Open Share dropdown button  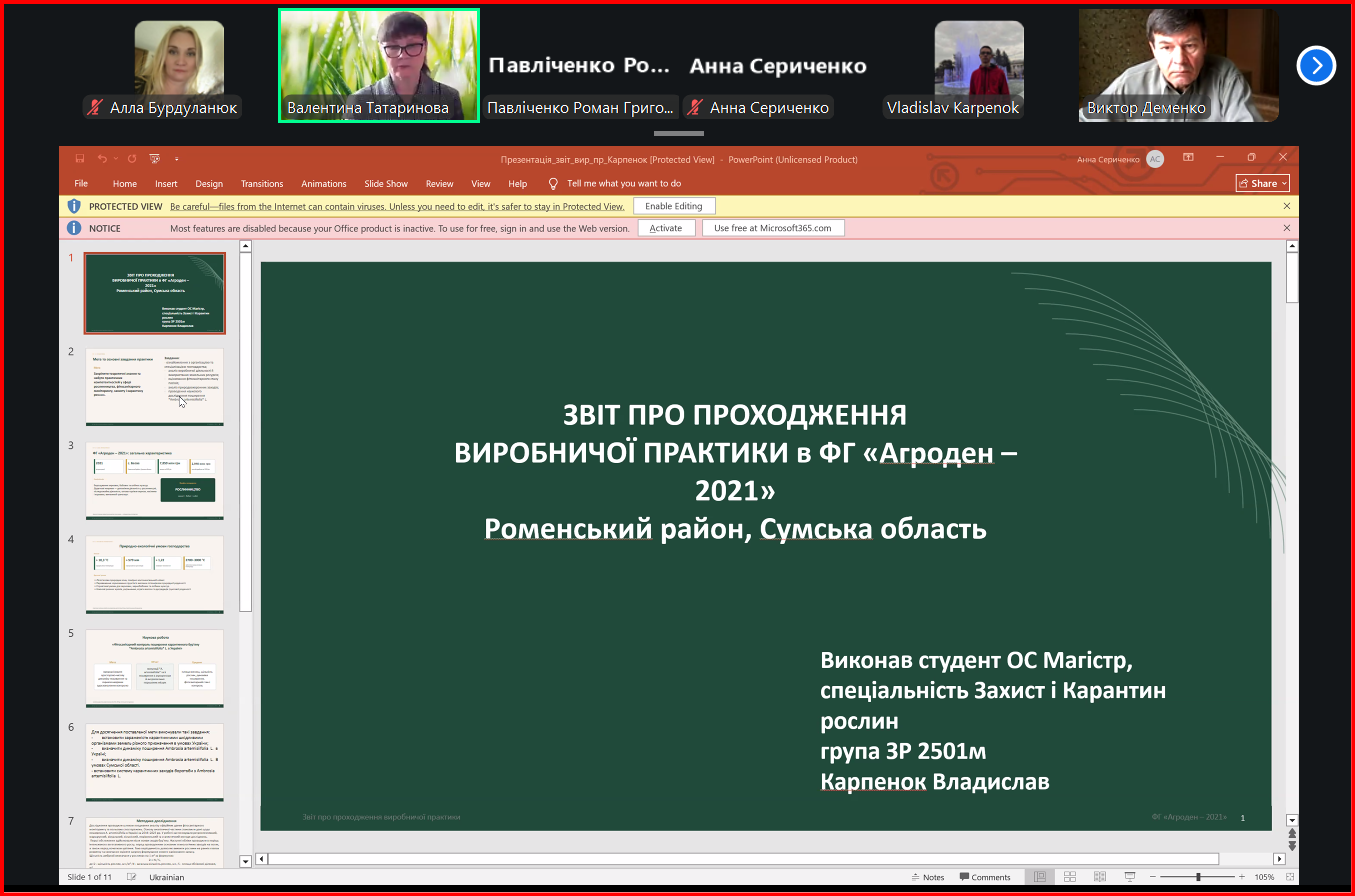coord(1263,183)
